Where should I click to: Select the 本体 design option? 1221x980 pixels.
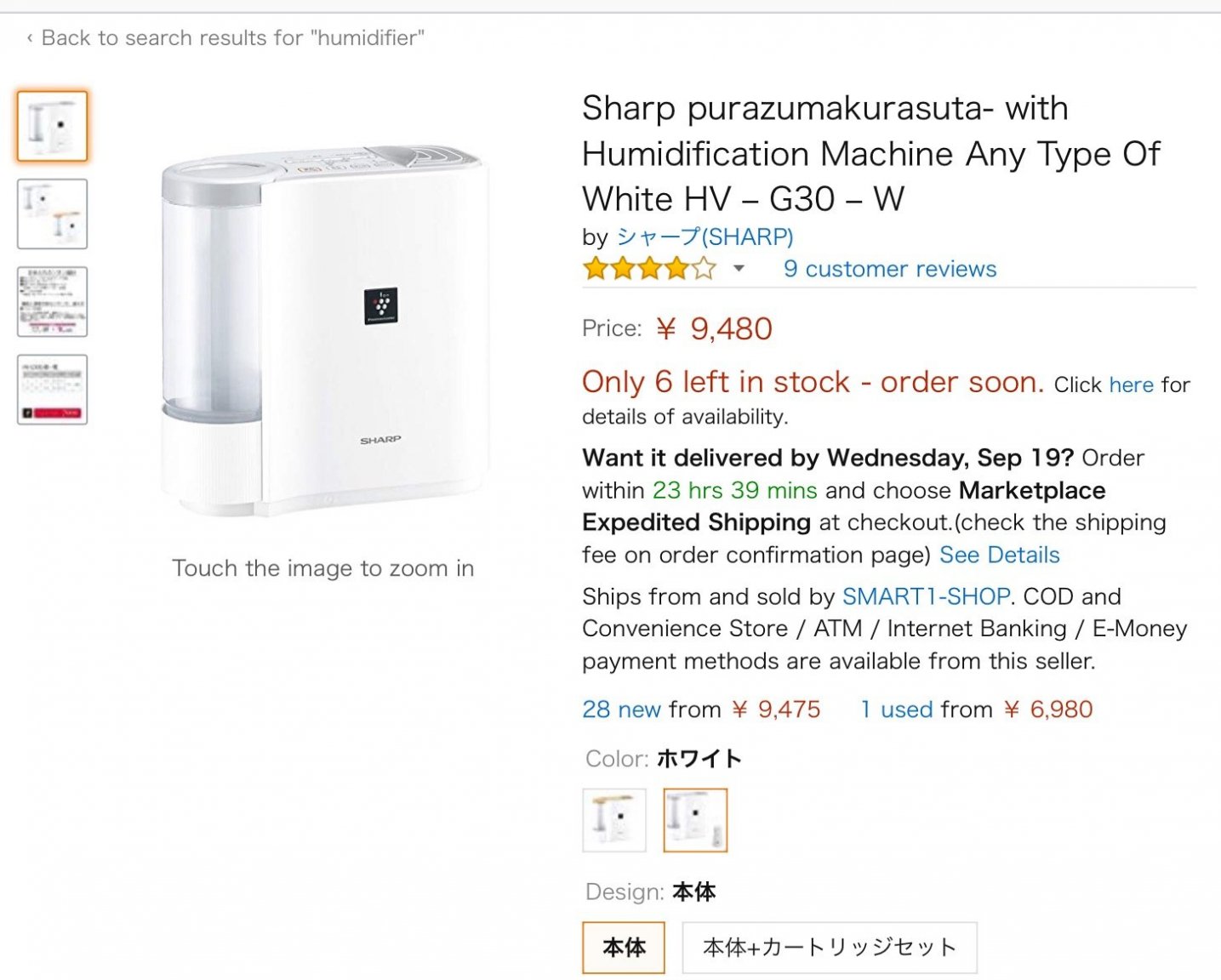(x=625, y=948)
